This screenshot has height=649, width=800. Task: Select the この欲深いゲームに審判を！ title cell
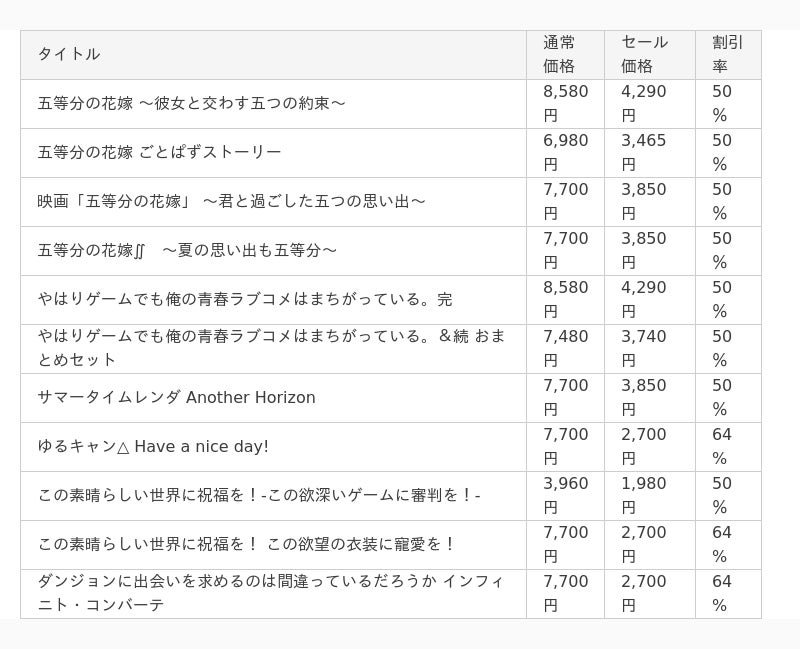coord(259,495)
